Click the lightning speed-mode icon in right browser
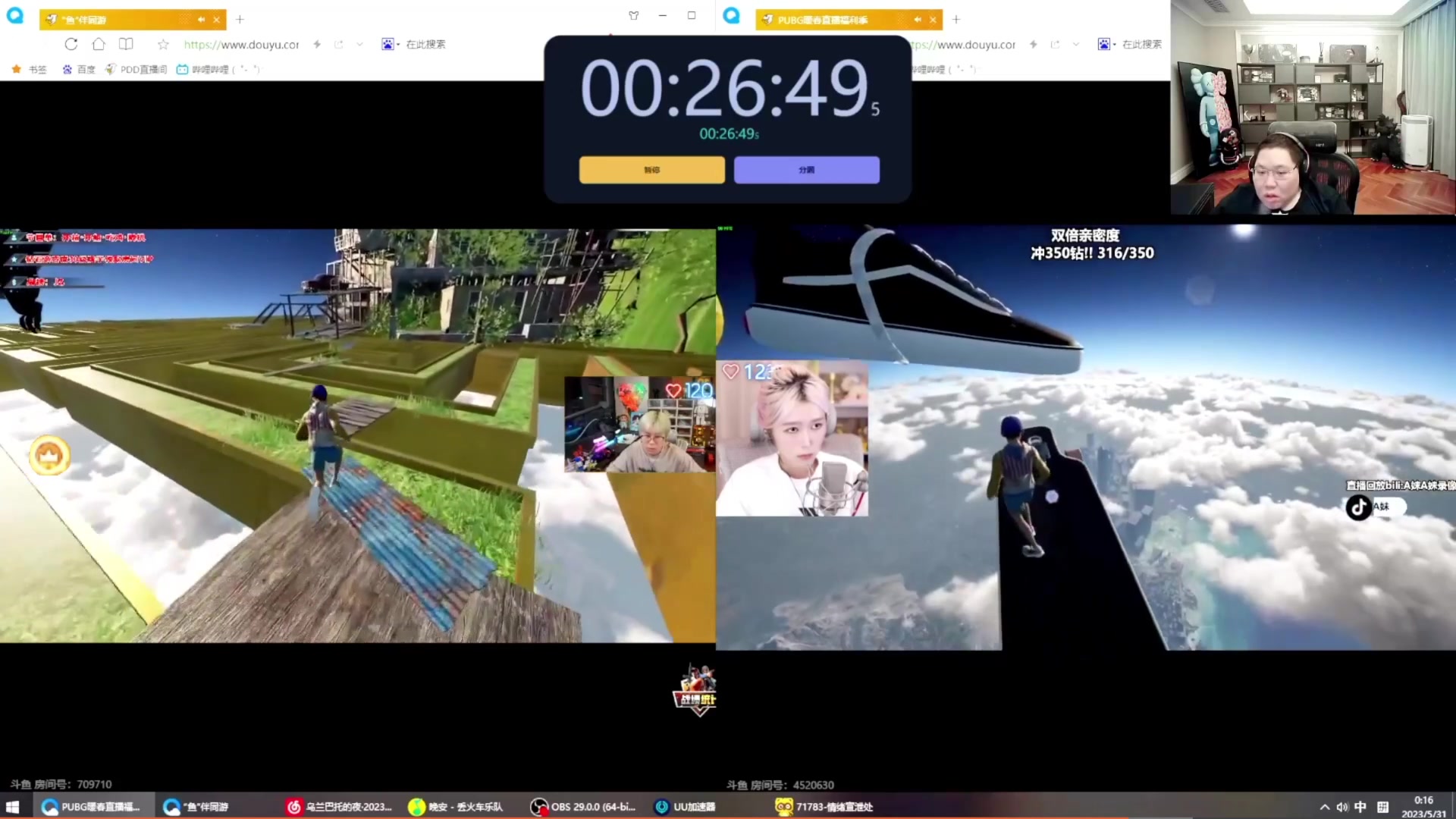This screenshot has height=819, width=1456. tap(1033, 45)
